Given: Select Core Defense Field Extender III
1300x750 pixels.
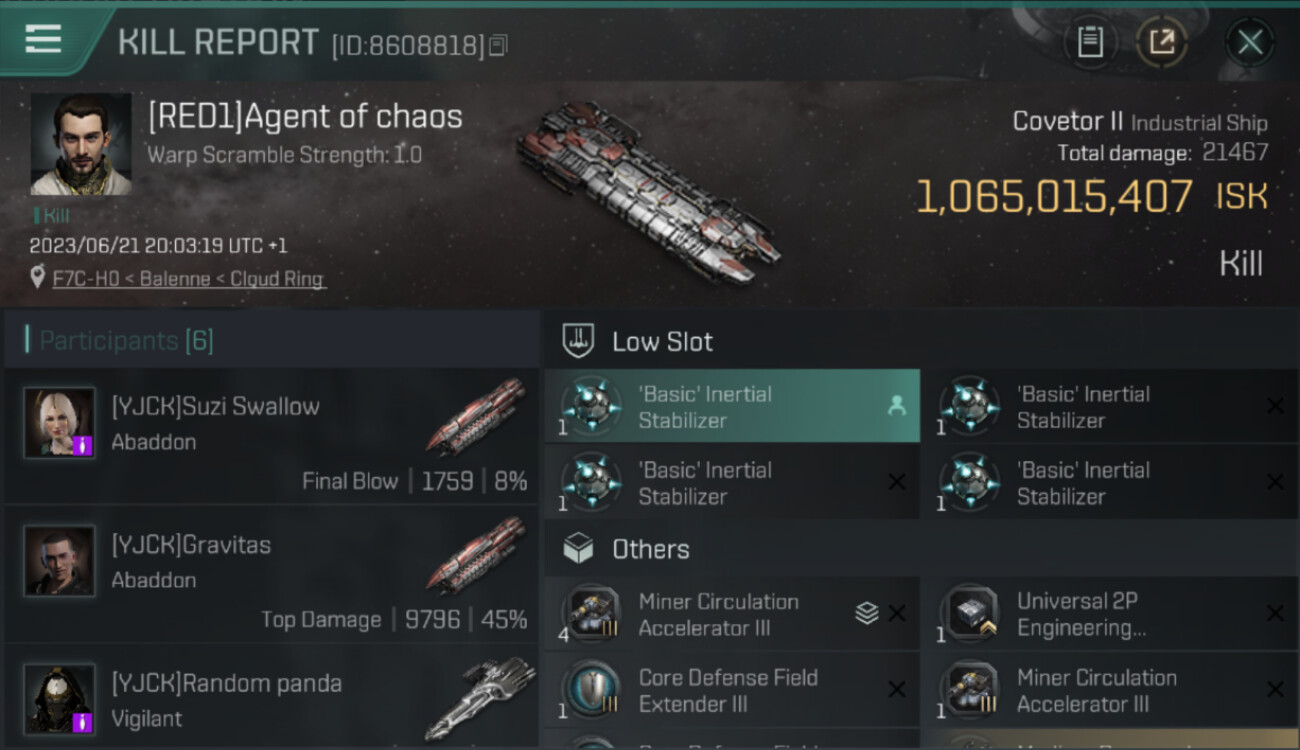Looking at the screenshot, I should [x=730, y=690].
